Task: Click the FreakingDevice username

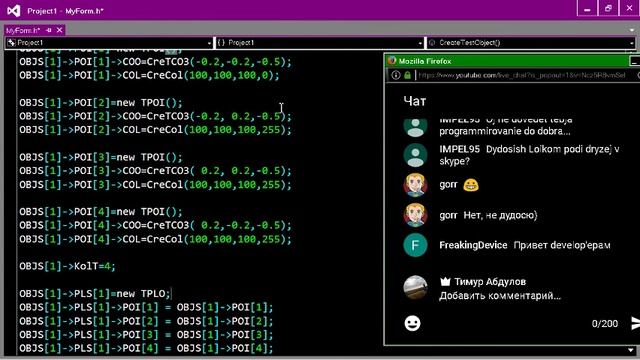Action: tap(473, 245)
